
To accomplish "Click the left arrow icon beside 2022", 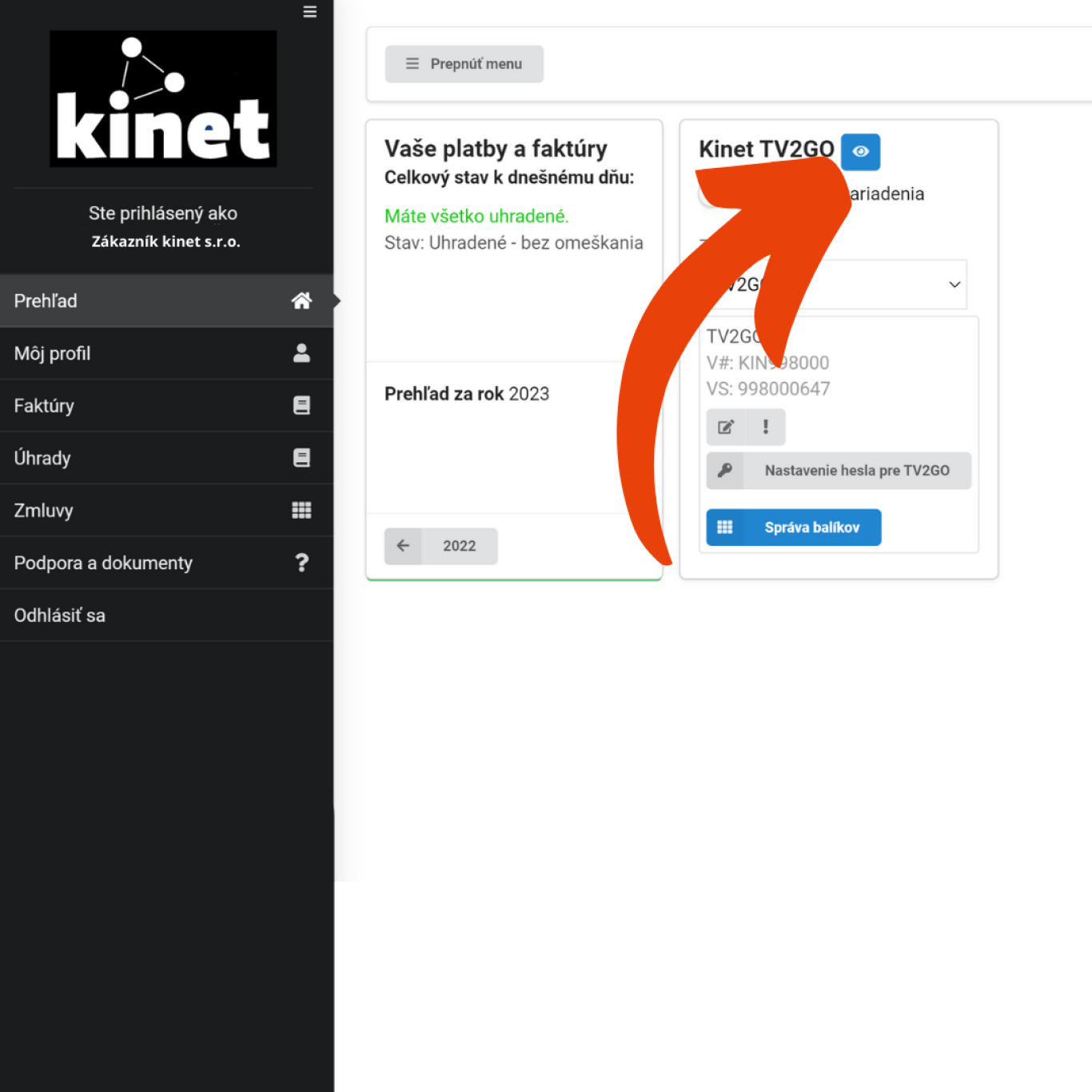I will tap(403, 546).
